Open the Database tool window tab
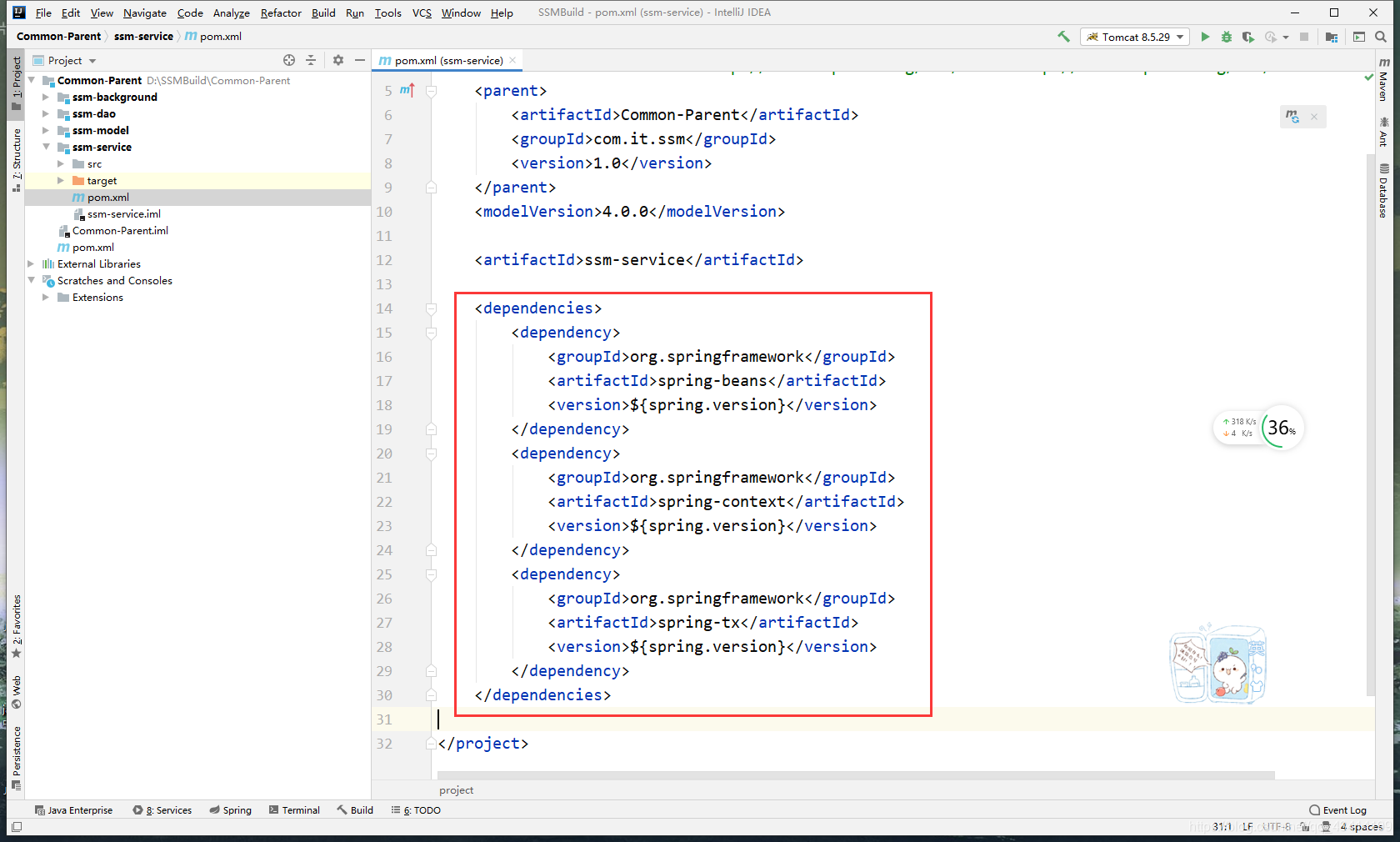This screenshot has height=842, width=1400. (x=1383, y=191)
